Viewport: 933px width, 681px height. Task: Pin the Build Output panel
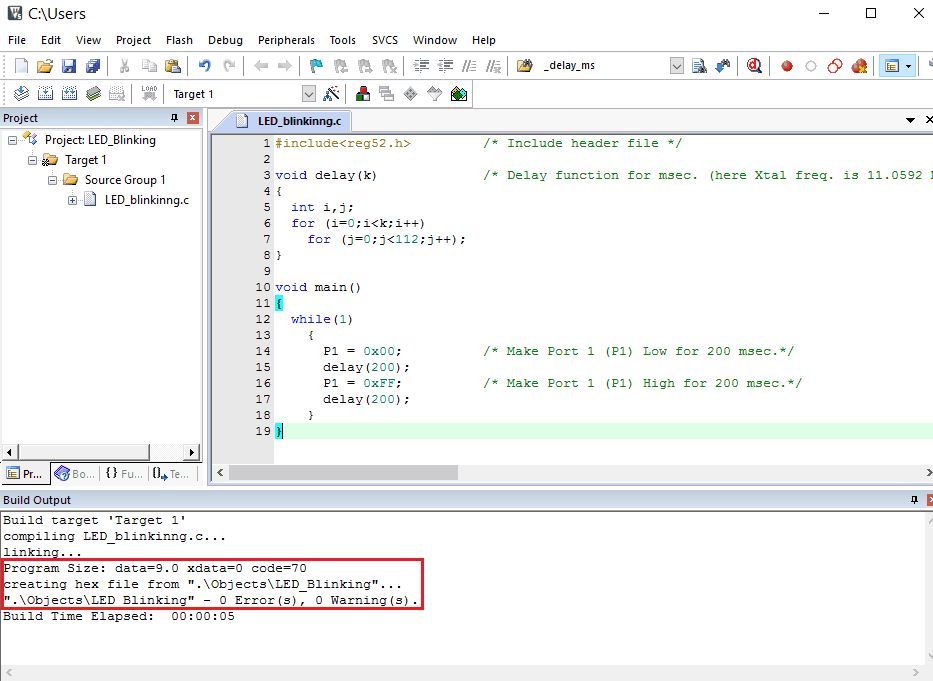pos(913,499)
